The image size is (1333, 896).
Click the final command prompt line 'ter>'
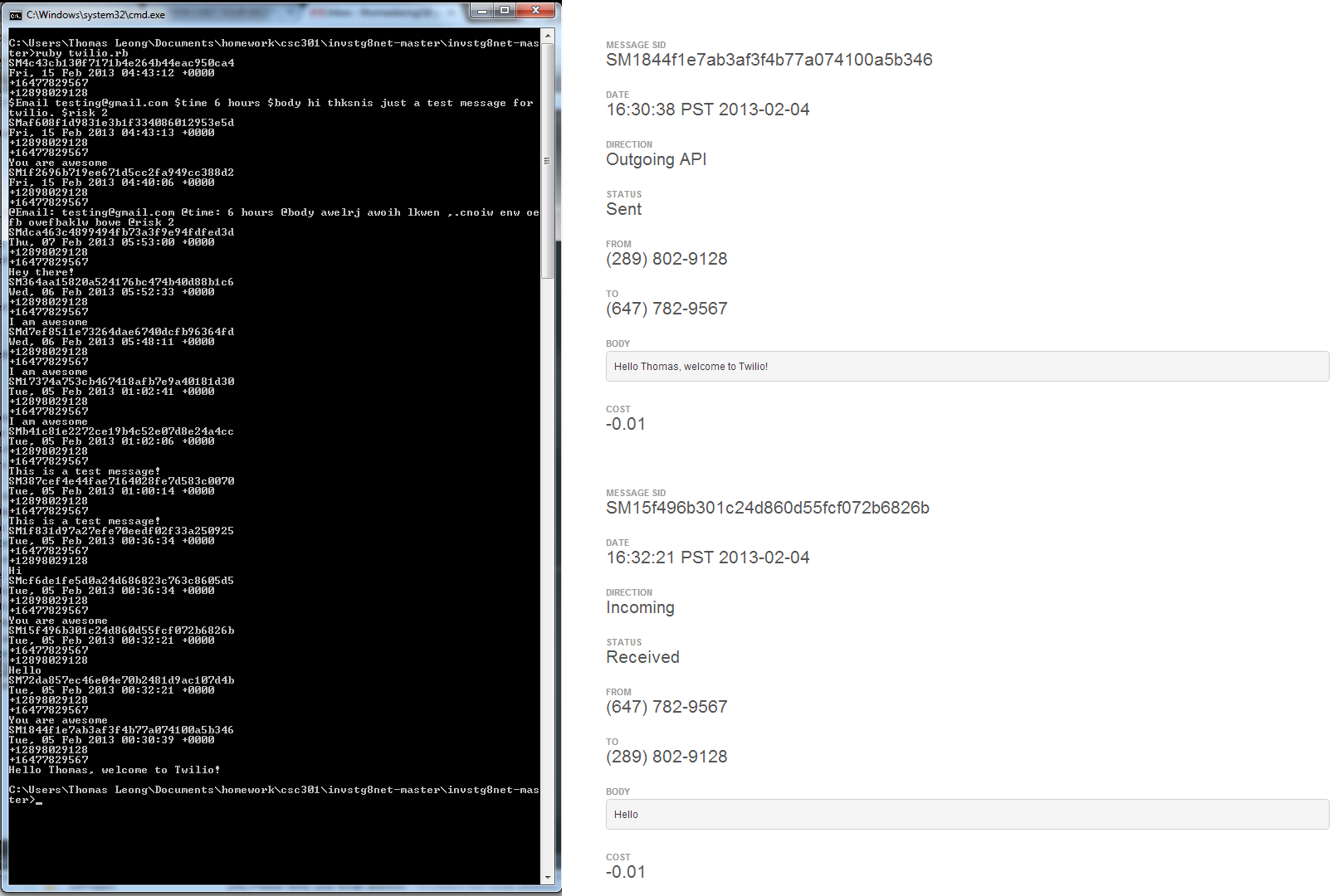[25, 800]
